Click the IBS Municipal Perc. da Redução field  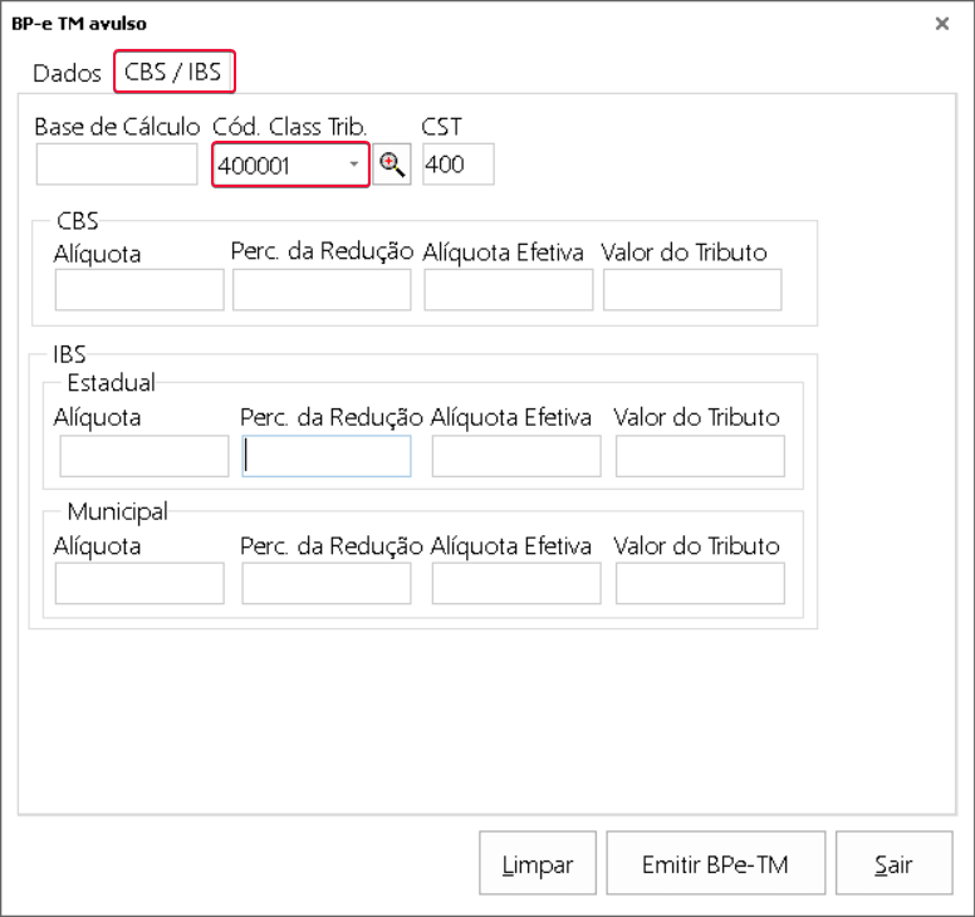pos(326,583)
